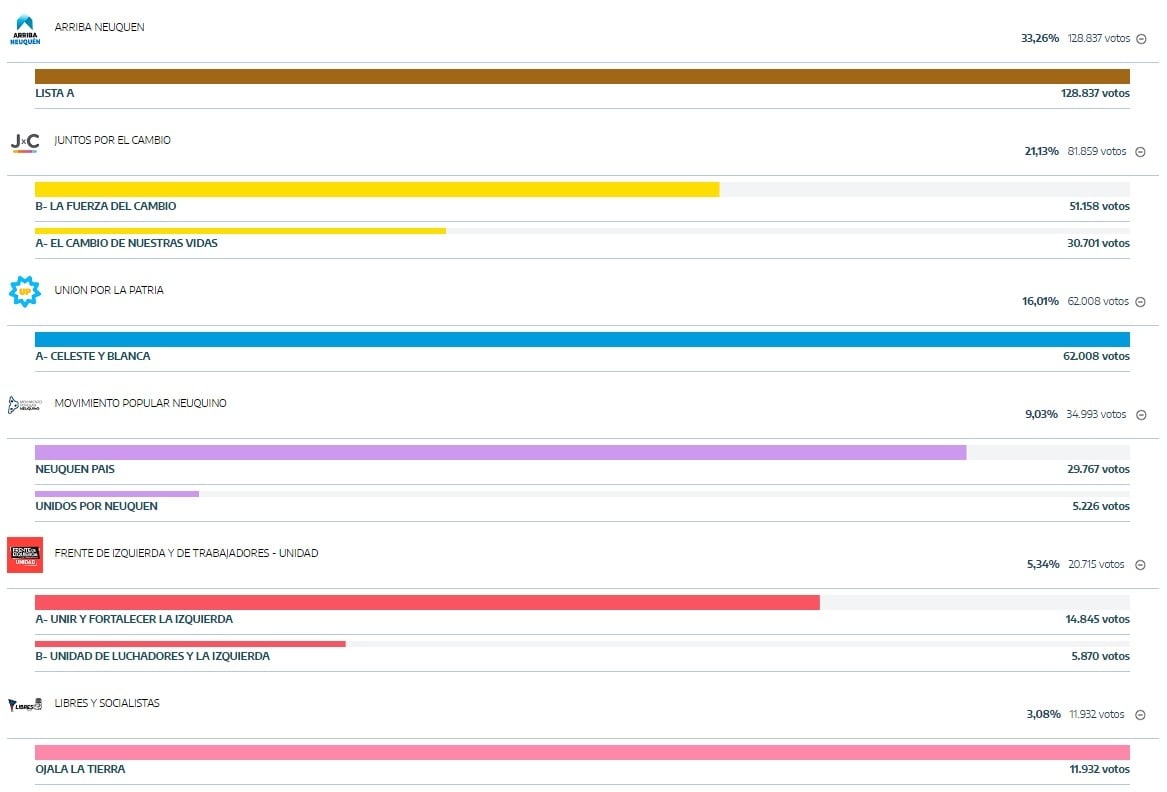Viewport: 1167px width, 792px height.
Task: Click the 3,08% percentage value
Action: tap(1043, 714)
